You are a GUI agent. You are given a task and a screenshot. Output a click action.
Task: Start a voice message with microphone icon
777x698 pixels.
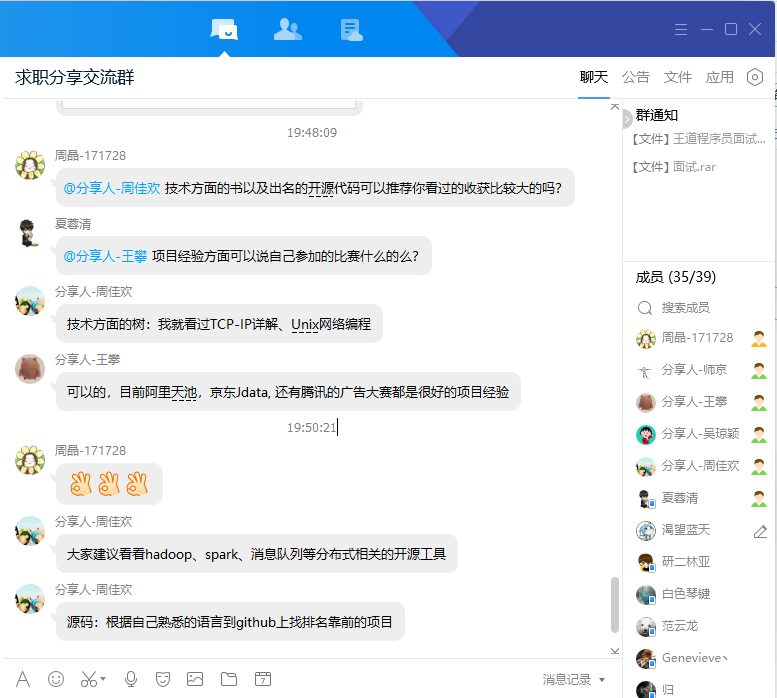coord(130,679)
